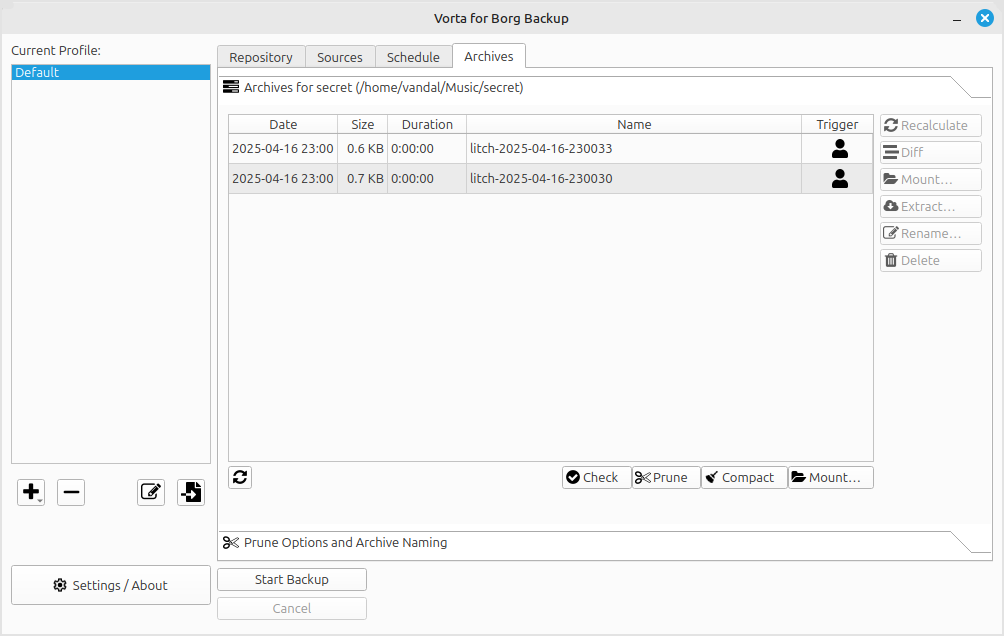
Task: Switch to the Repository tab
Action: 261,57
